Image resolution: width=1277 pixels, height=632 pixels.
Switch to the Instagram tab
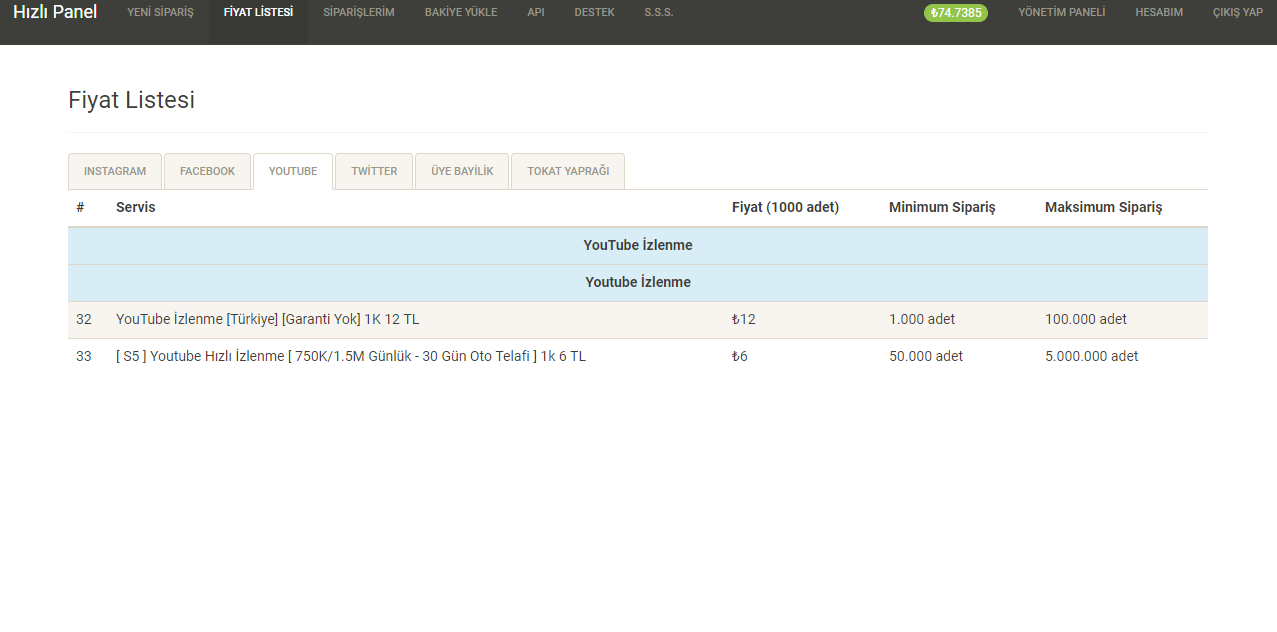115,171
